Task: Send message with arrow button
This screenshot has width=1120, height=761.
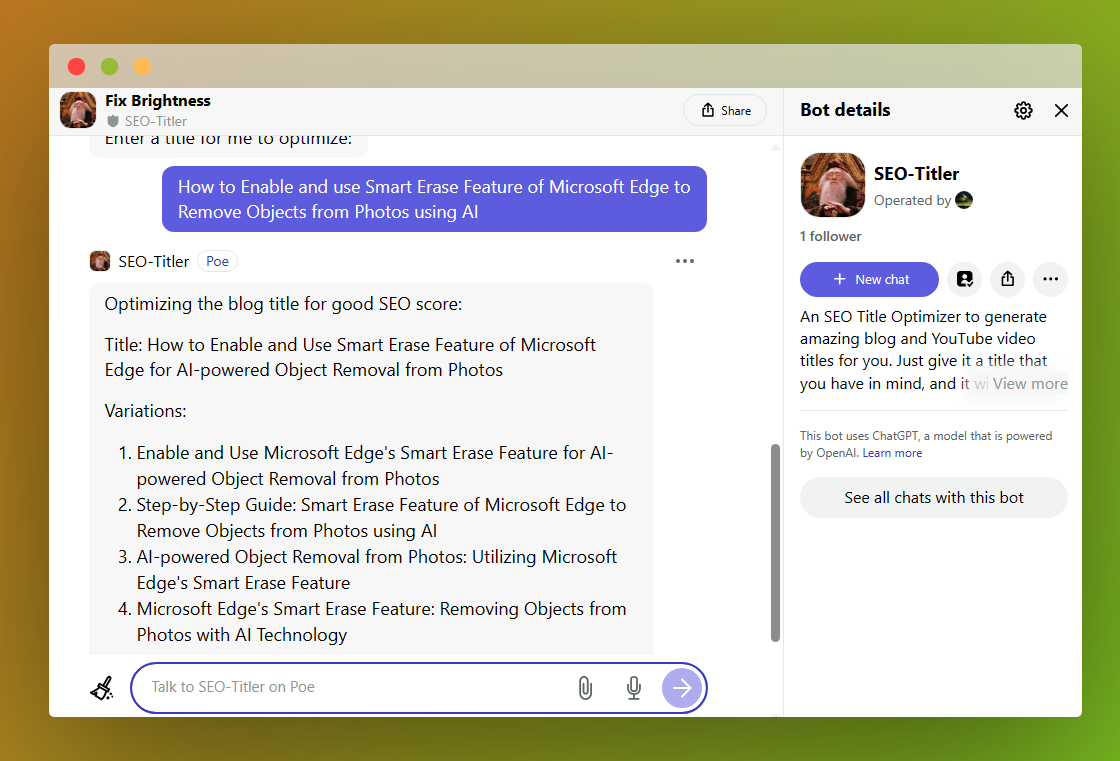Action: pos(681,687)
